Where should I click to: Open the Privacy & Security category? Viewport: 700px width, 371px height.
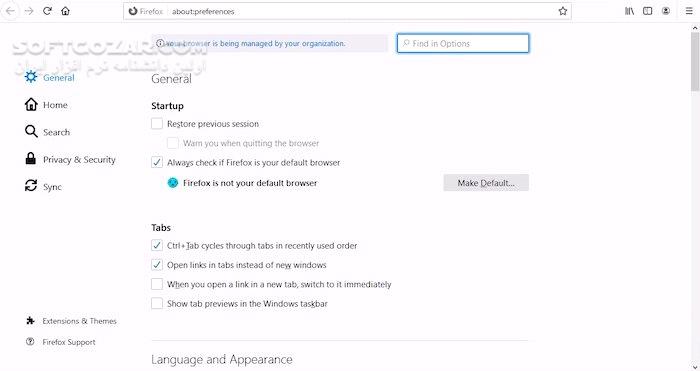pyautogui.click(x=70, y=159)
